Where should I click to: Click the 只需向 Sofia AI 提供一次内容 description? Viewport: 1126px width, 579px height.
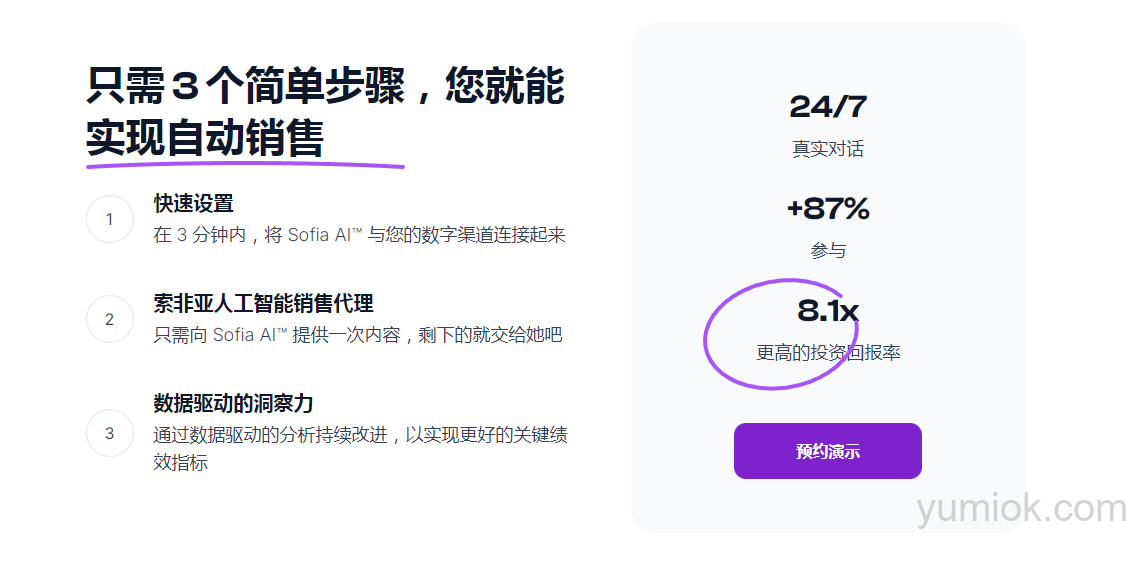click(358, 335)
